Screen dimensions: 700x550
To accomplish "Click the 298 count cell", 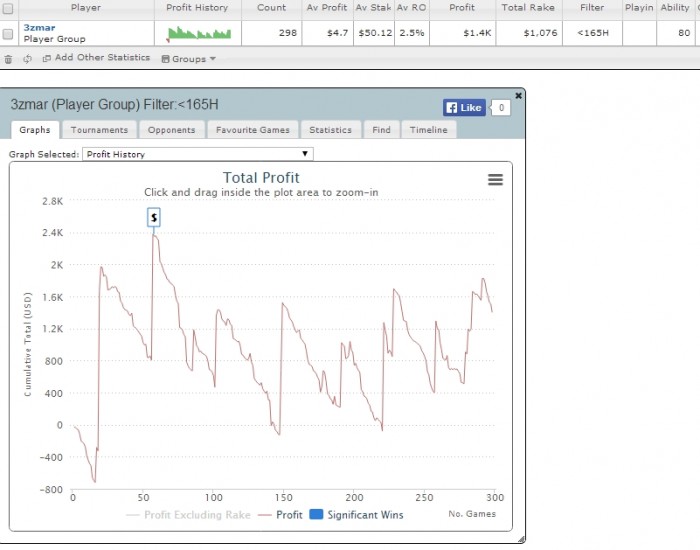I will click(271, 33).
